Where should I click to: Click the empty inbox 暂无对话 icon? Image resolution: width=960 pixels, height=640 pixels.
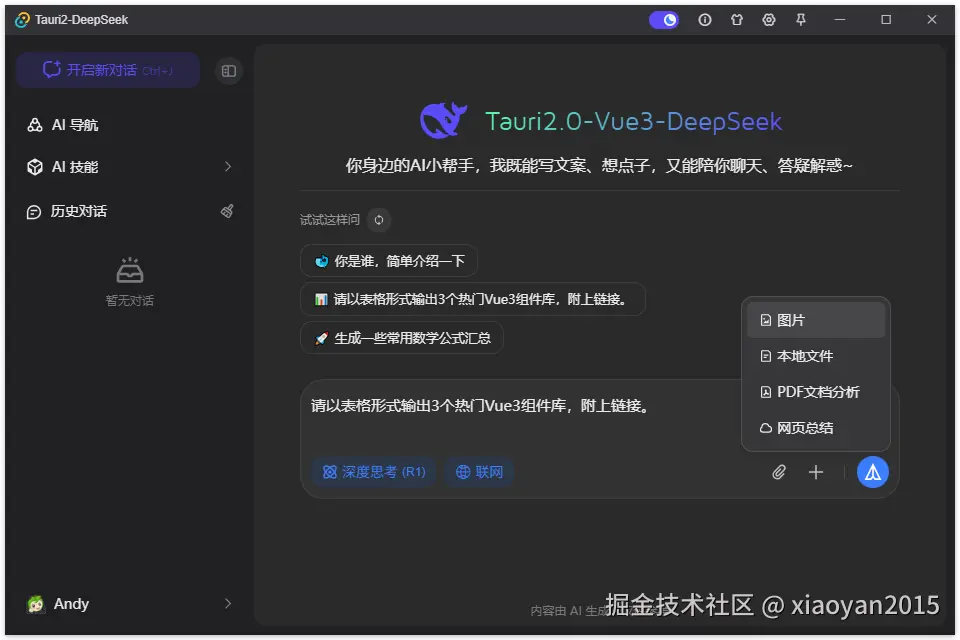tap(130, 271)
